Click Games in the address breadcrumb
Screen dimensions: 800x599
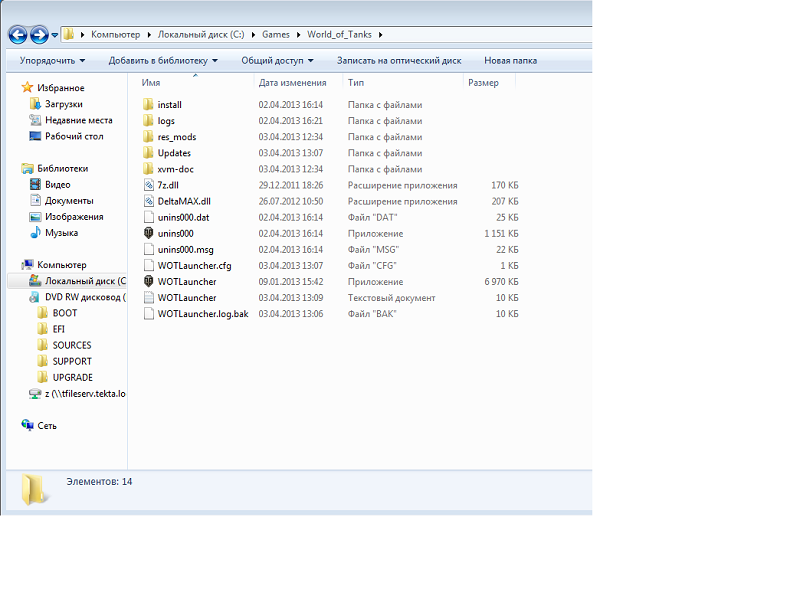(x=276, y=35)
